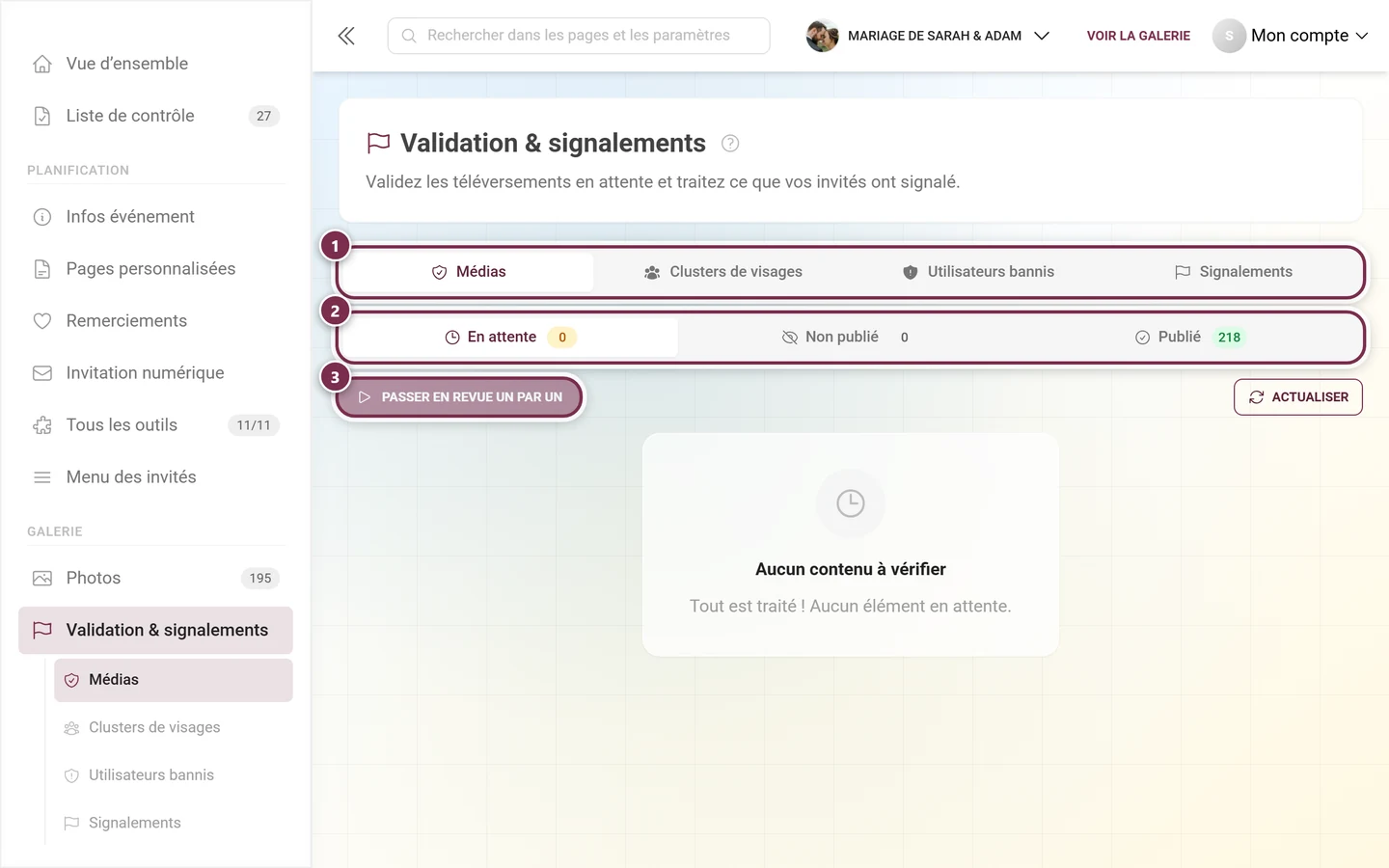
Task: Click the Remerciements heart icon
Action: point(42,321)
